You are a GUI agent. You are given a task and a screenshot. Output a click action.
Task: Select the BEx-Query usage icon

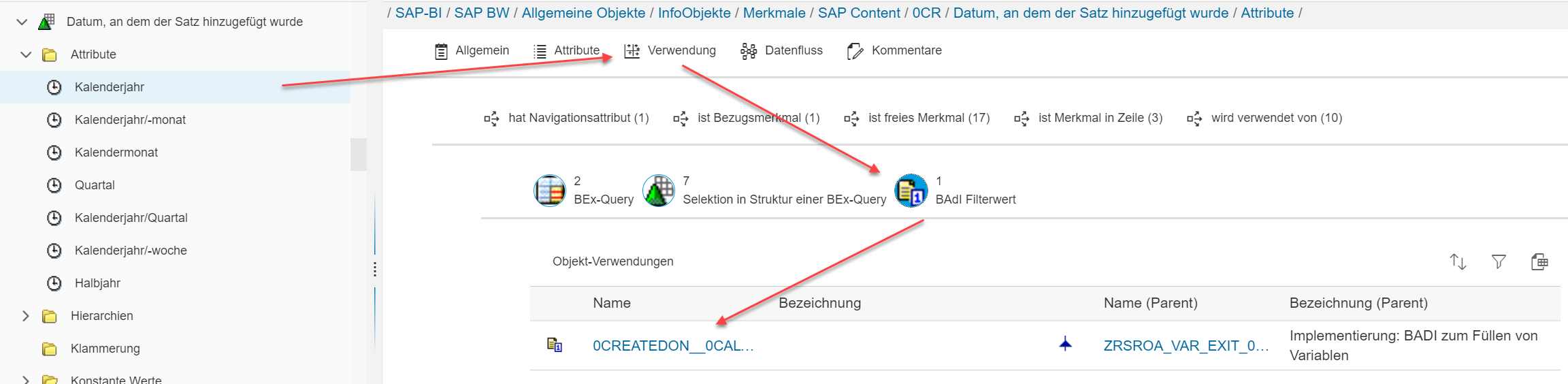click(x=550, y=191)
